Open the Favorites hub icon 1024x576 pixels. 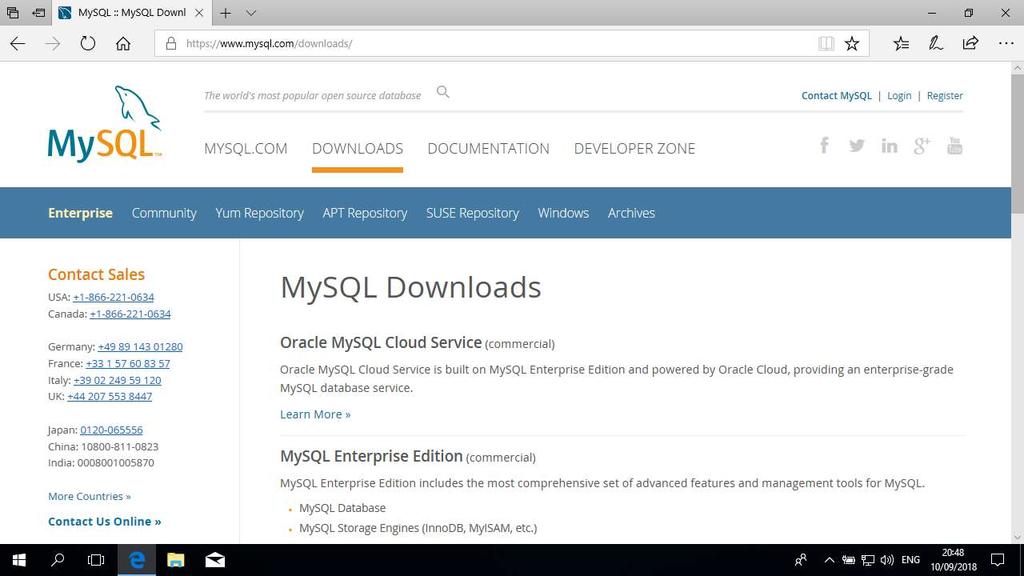(x=901, y=44)
